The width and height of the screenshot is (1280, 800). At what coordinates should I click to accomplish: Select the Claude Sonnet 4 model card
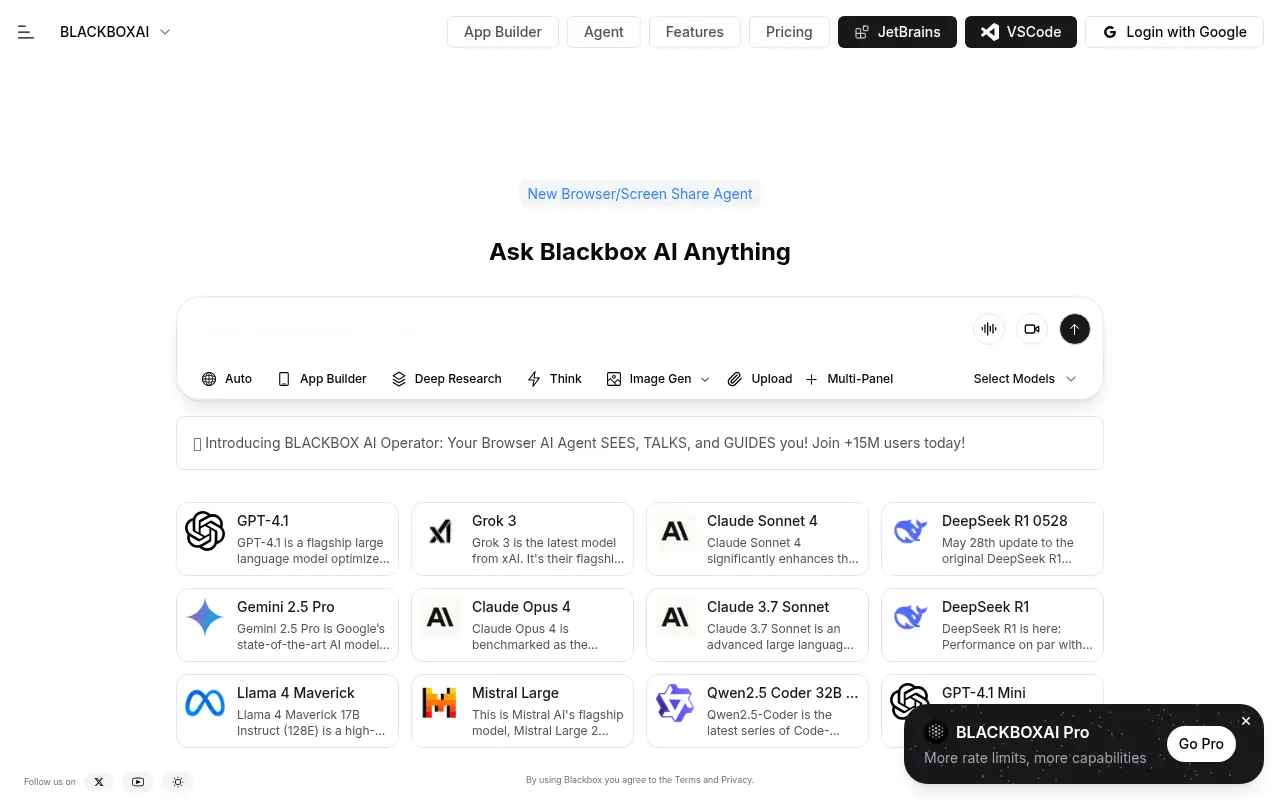(x=757, y=538)
